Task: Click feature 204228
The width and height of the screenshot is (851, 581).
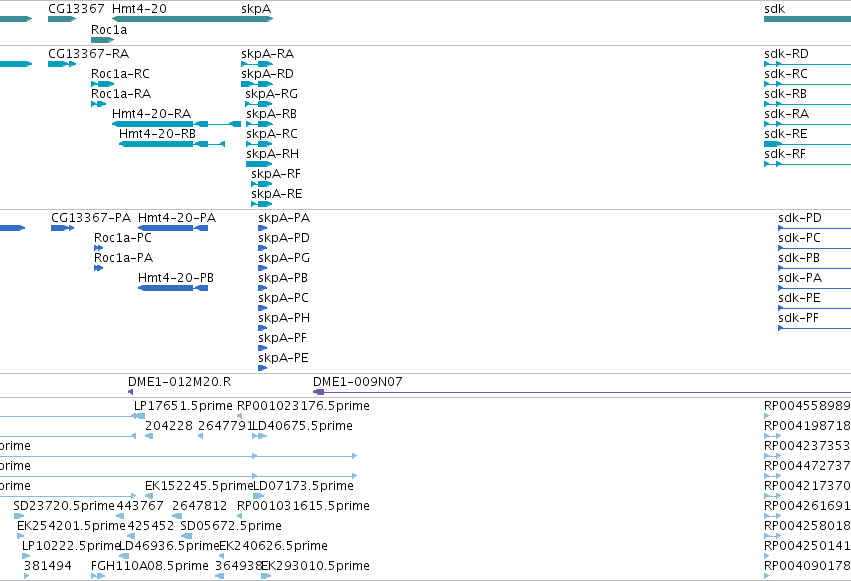Action: pyautogui.click(x=169, y=426)
